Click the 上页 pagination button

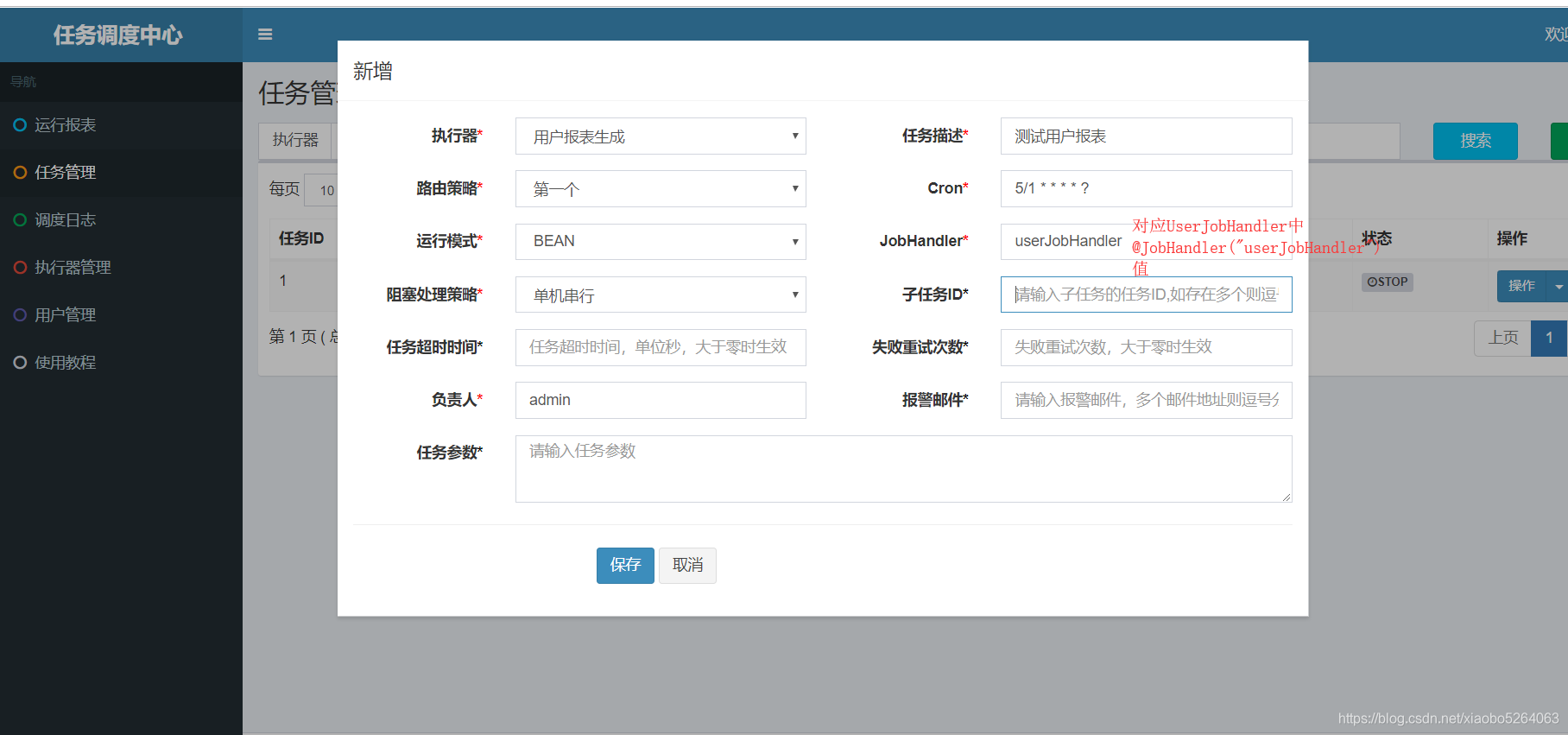click(1502, 338)
